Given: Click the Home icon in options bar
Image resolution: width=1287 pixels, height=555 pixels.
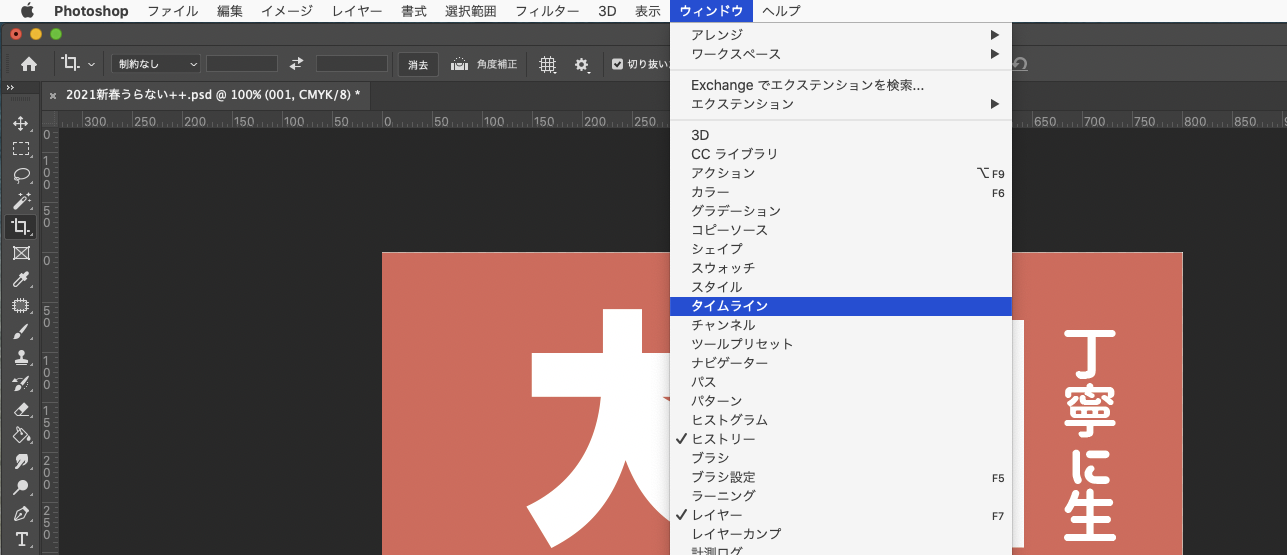Looking at the screenshot, I should 29,64.
